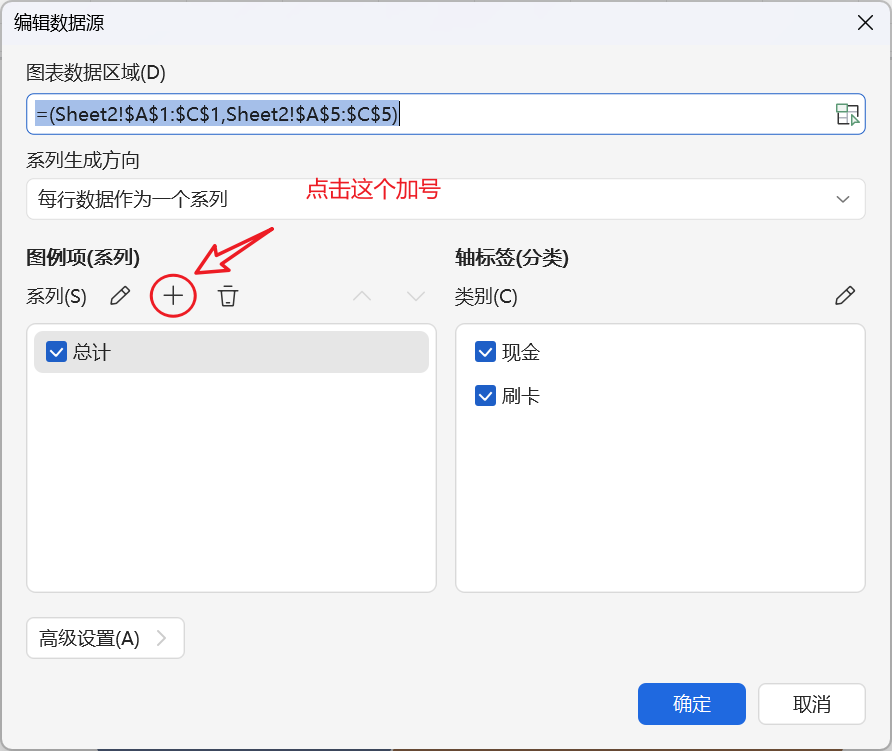
Task: Click the range selector icon in data range field
Action: tap(847, 114)
